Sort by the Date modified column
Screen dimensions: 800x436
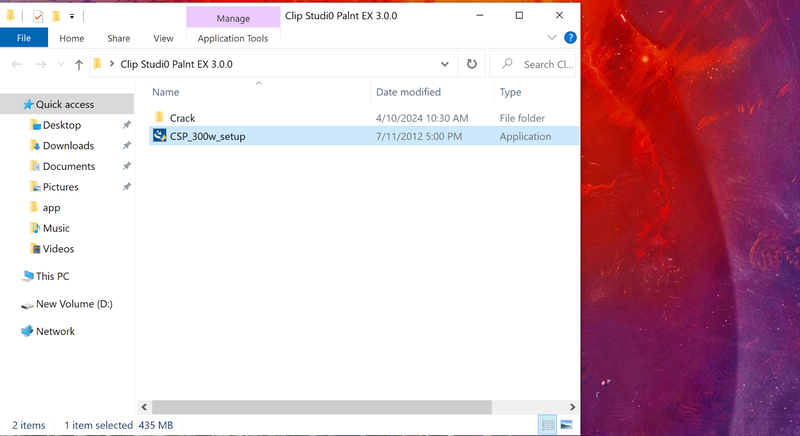[408, 92]
